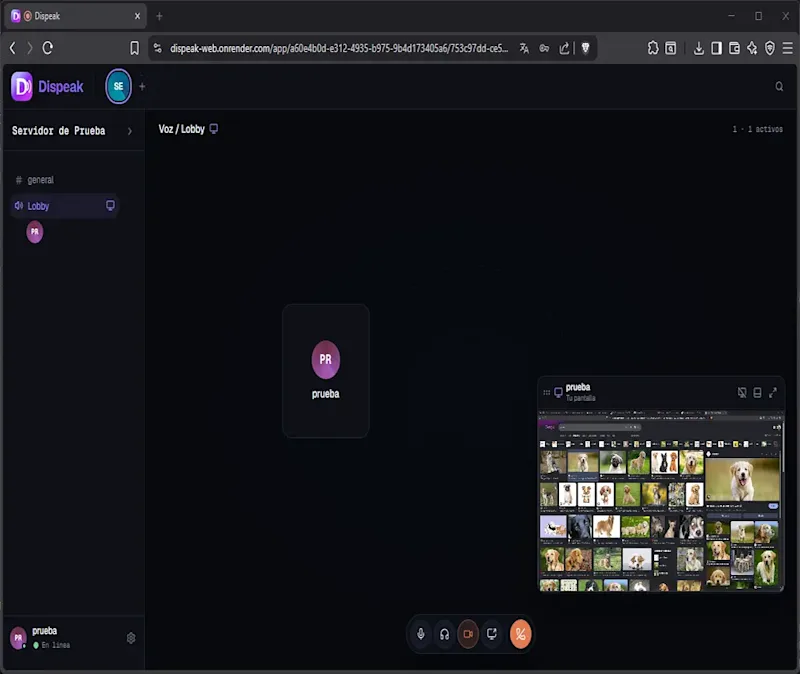Open the site settings icon in address bar
Screen dimensions: 800x674
point(158,48)
